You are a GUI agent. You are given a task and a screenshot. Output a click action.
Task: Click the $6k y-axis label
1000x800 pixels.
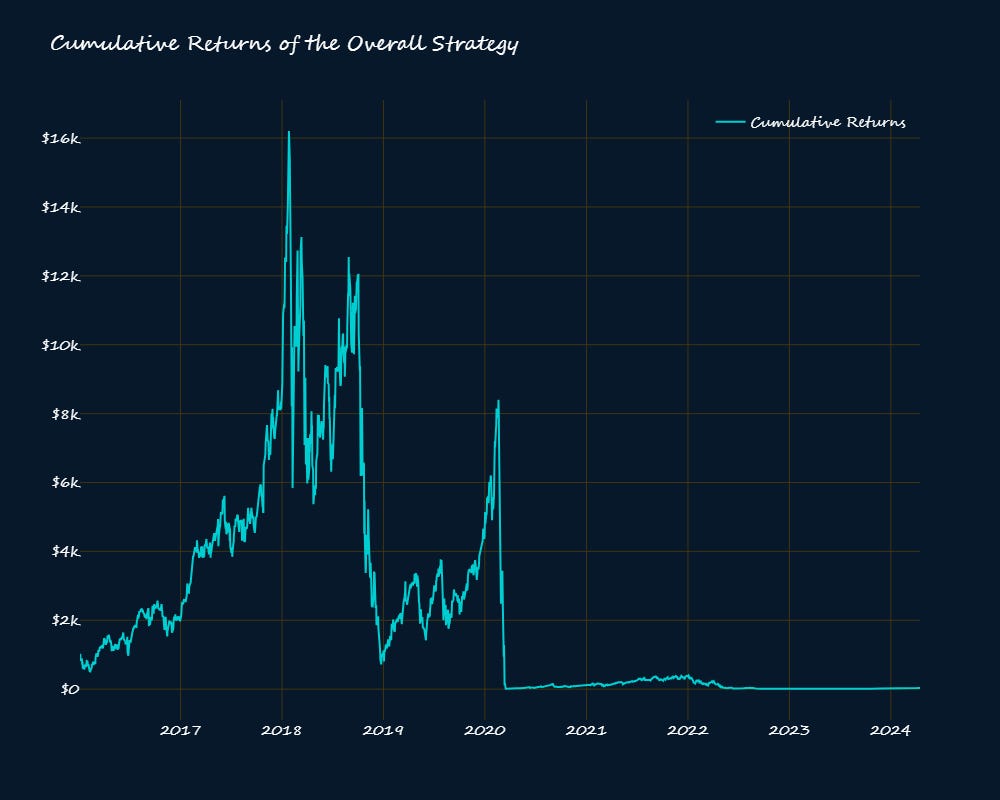click(66, 483)
